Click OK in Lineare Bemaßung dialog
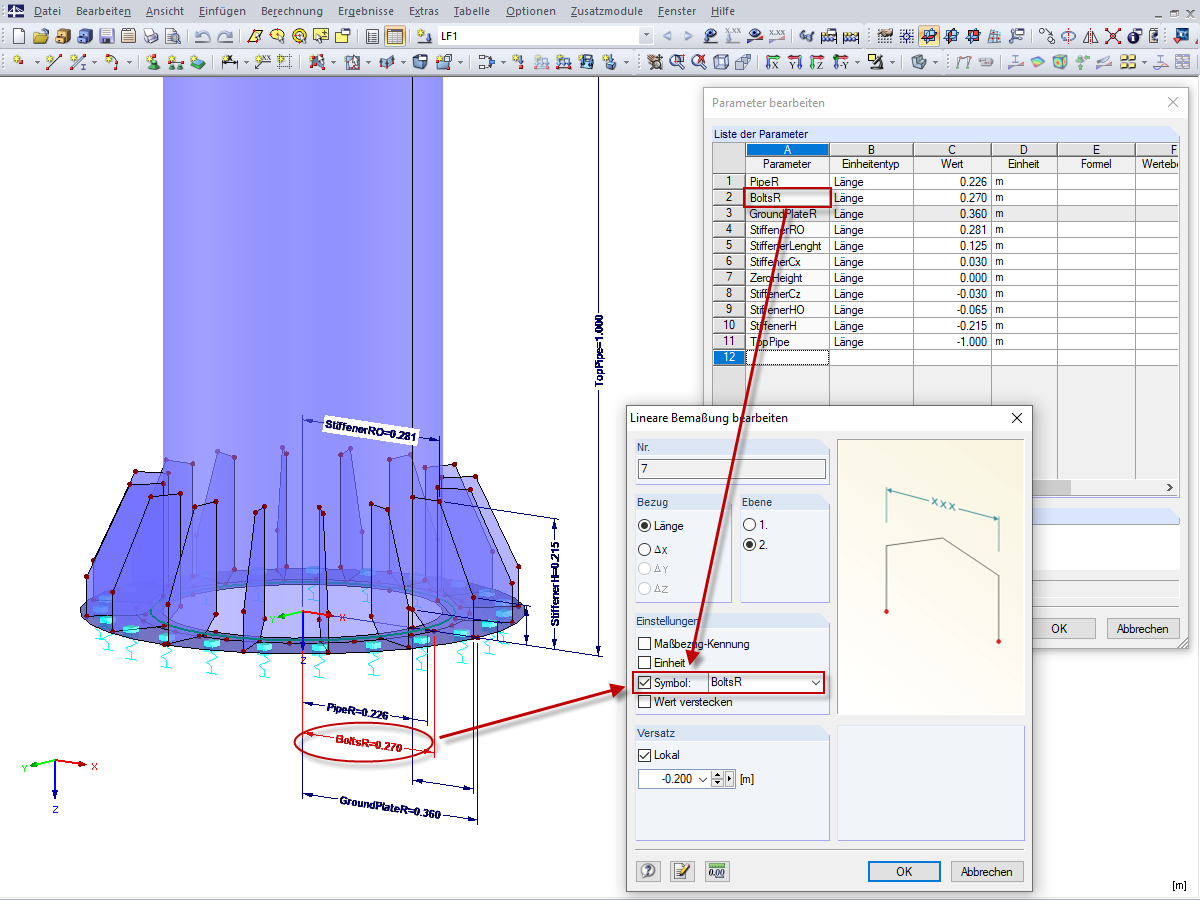This screenshot has height=900, width=1200. tap(904, 871)
